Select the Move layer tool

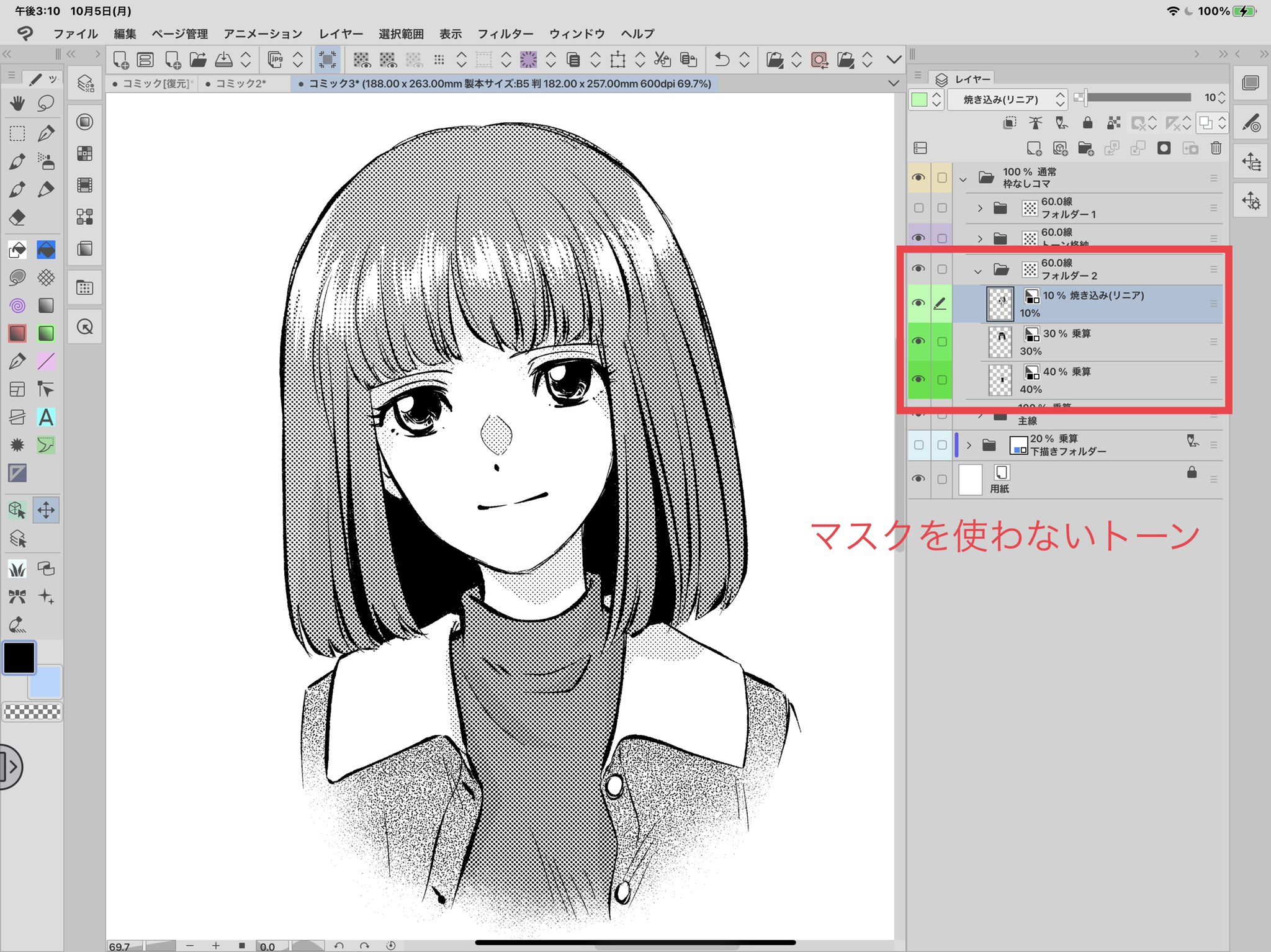point(46,510)
